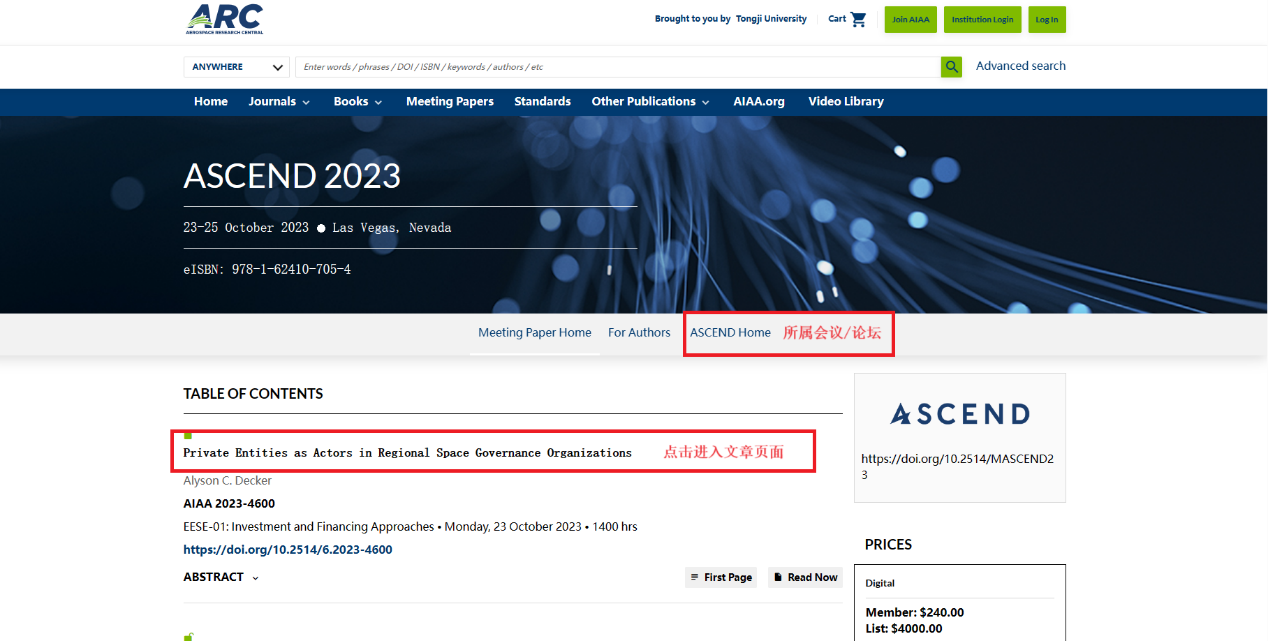The height and width of the screenshot is (641, 1268).
Task: Click the AIAA 2023-4600 paper number
Action: click(229, 504)
